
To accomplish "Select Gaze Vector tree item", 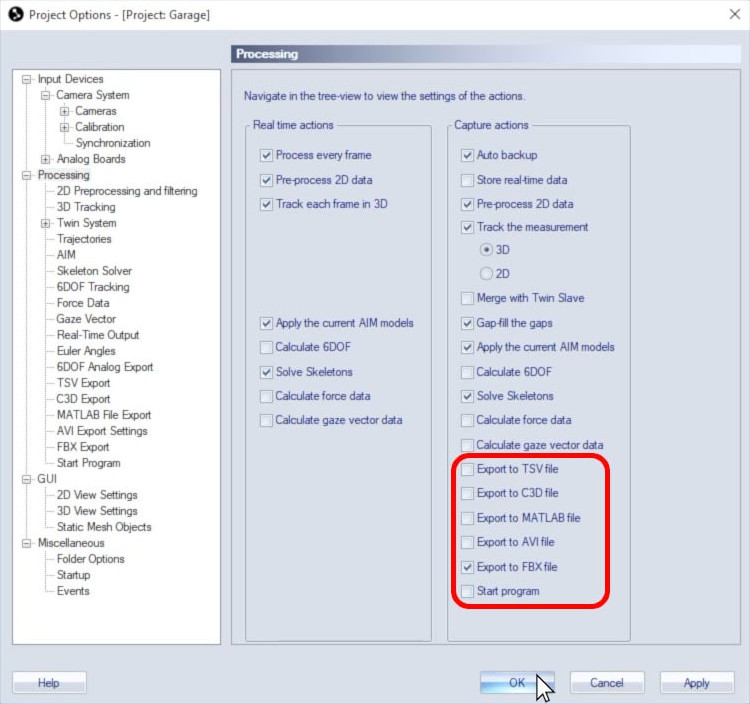I will pos(86,319).
